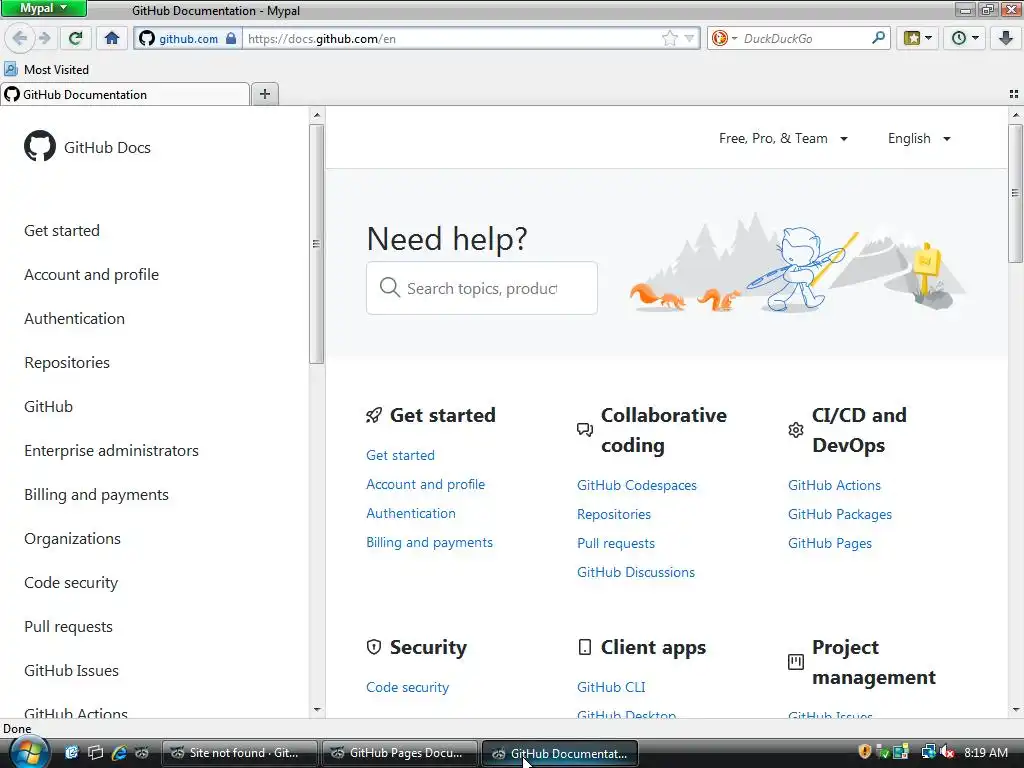1024x768 pixels.
Task: Open GitHub Issues in the sidebar
Action: pyautogui.click(x=71, y=671)
